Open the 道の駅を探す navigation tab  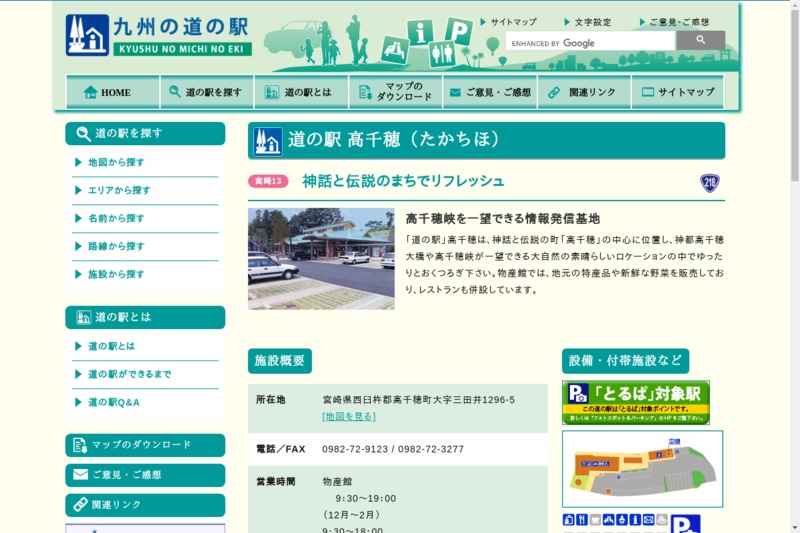(x=205, y=92)
